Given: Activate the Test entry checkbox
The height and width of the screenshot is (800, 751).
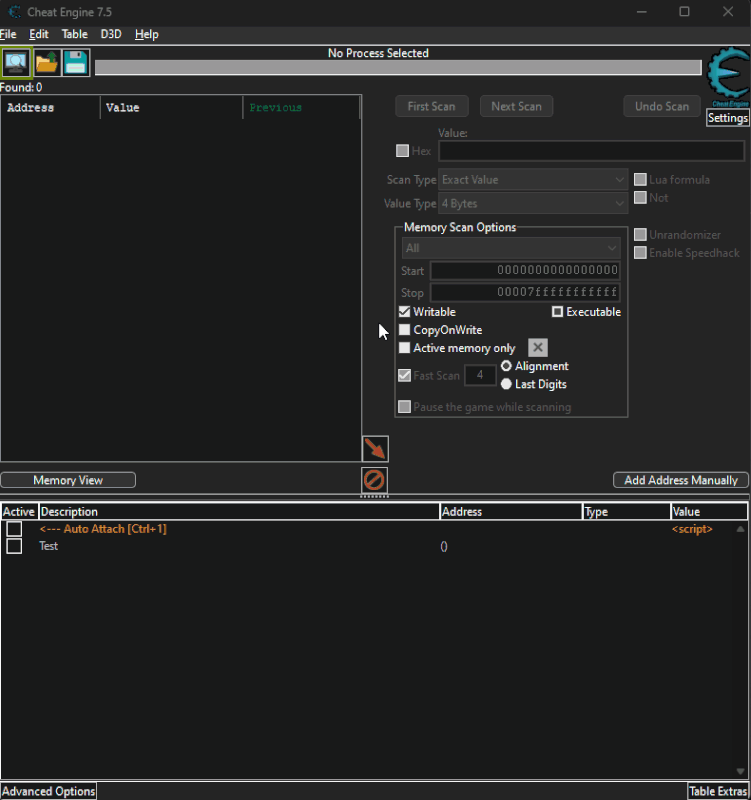Looking at the screenshot, I should (14, 546).
